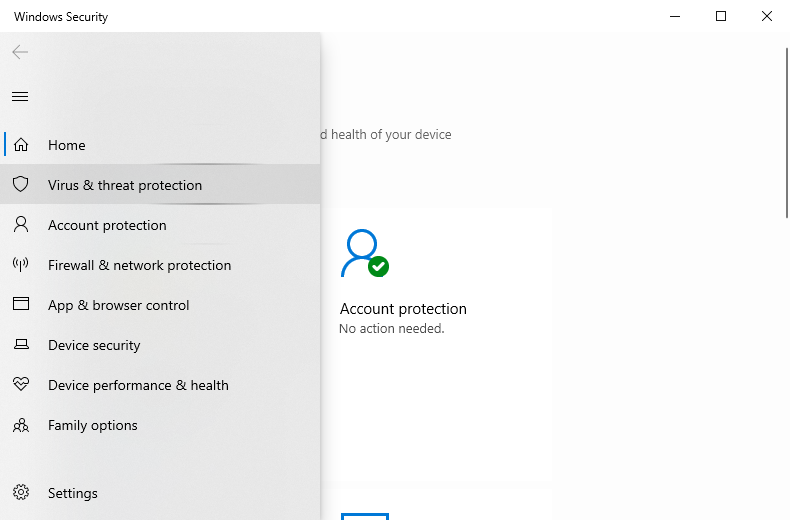The height and width of the screenshot is (520, 790).
Task: Click the App & browser window icon
Action: coord(21,304)
